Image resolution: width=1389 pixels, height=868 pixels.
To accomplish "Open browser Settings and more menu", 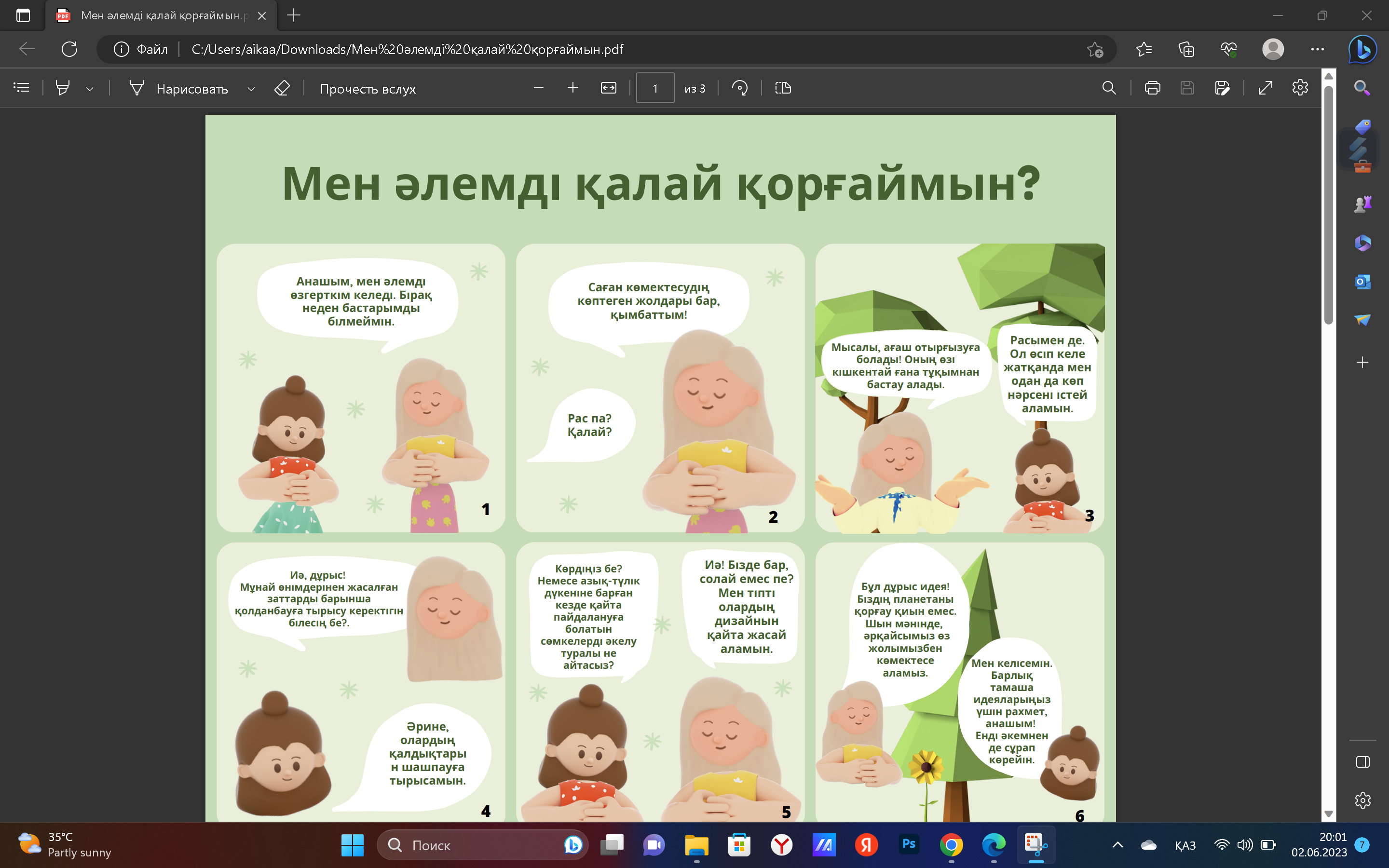I will tap(1317, 49).
